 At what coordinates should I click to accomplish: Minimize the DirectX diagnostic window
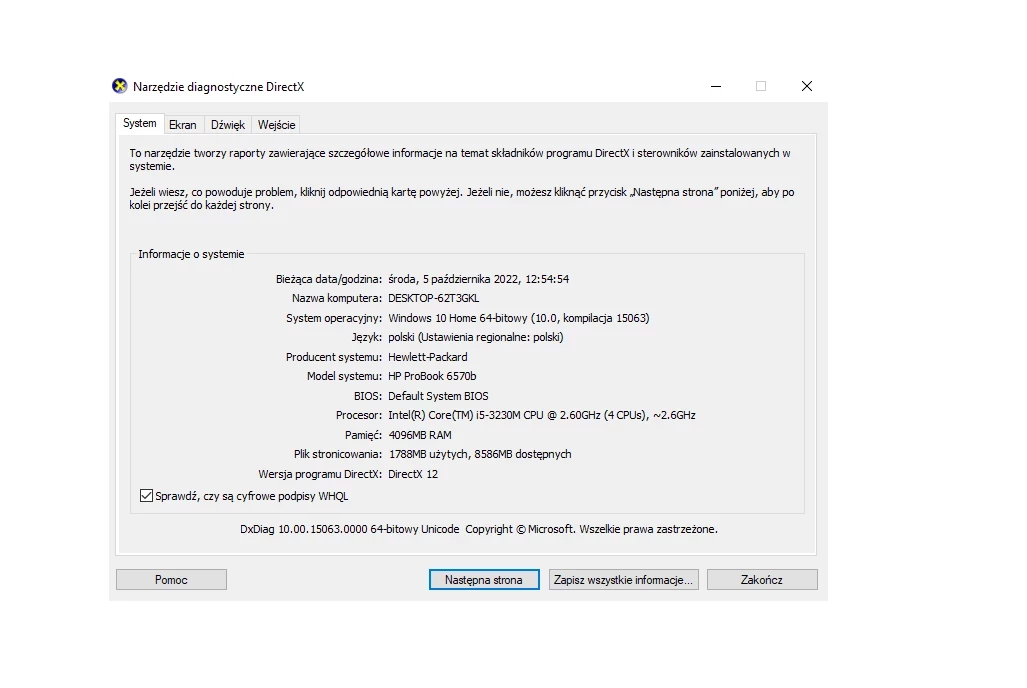(x=715, y=86)
